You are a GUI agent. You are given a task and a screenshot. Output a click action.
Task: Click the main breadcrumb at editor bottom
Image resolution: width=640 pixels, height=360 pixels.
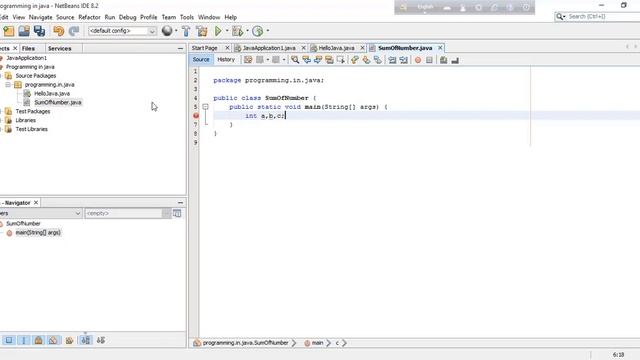click(x=318, y=343)
